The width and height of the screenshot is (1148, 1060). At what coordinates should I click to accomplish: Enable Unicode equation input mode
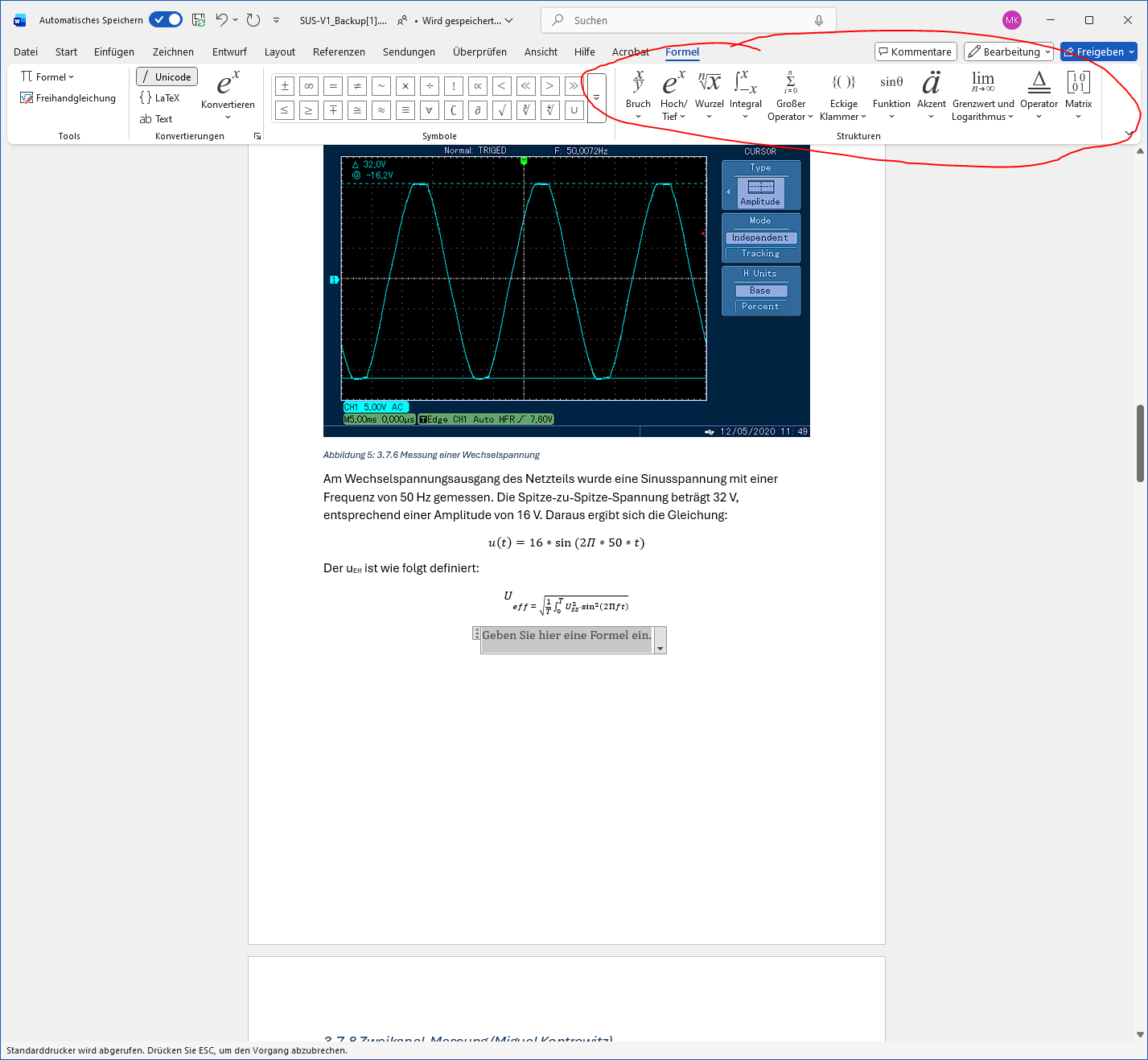click(x=167, y=76)
